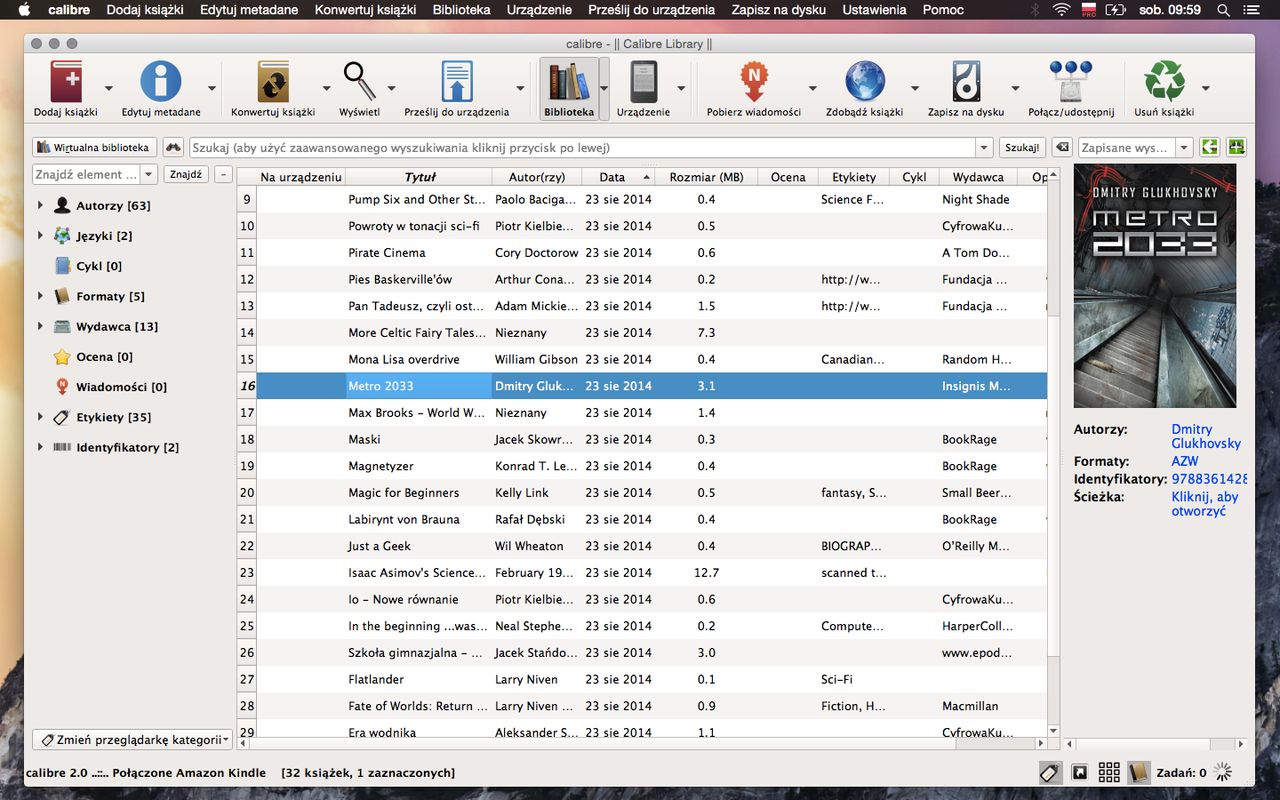Viewport: 1280px width, 800px height.
Task: Open the Edytuj metadane menu bar item
Action: [249, 10]
